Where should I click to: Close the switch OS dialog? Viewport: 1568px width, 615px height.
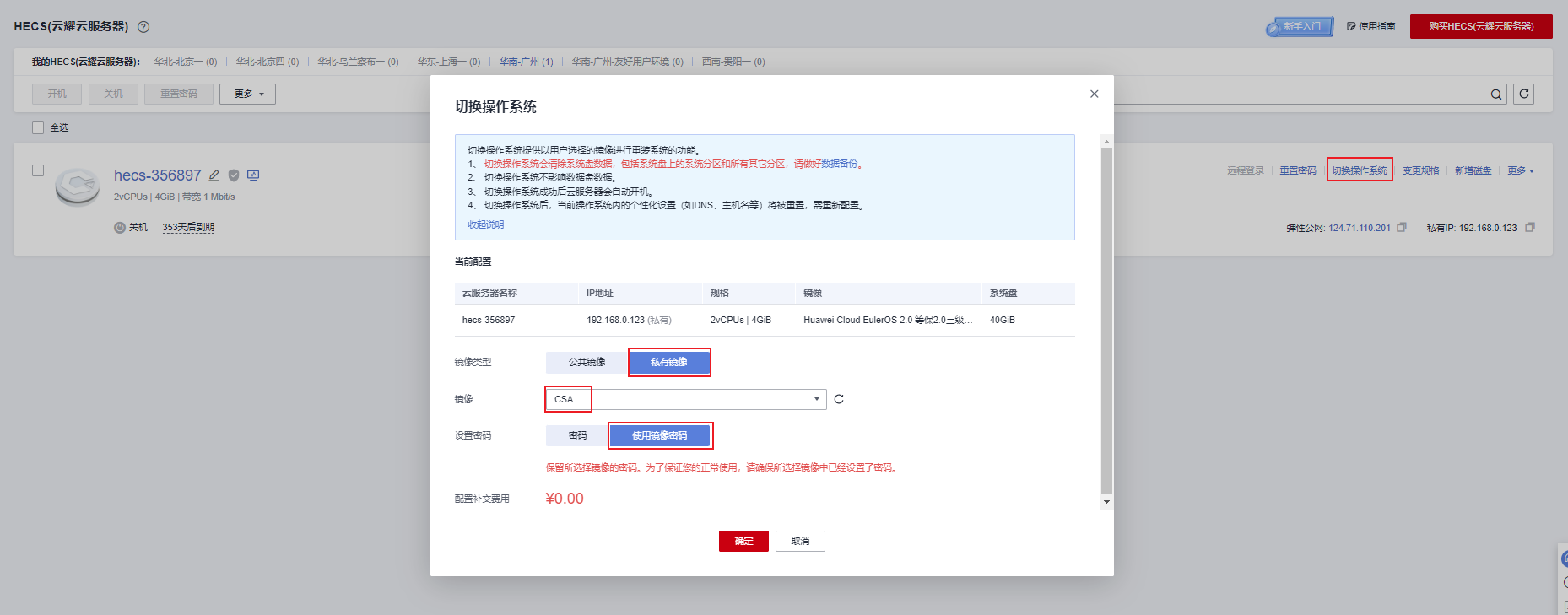(1095, 94)
